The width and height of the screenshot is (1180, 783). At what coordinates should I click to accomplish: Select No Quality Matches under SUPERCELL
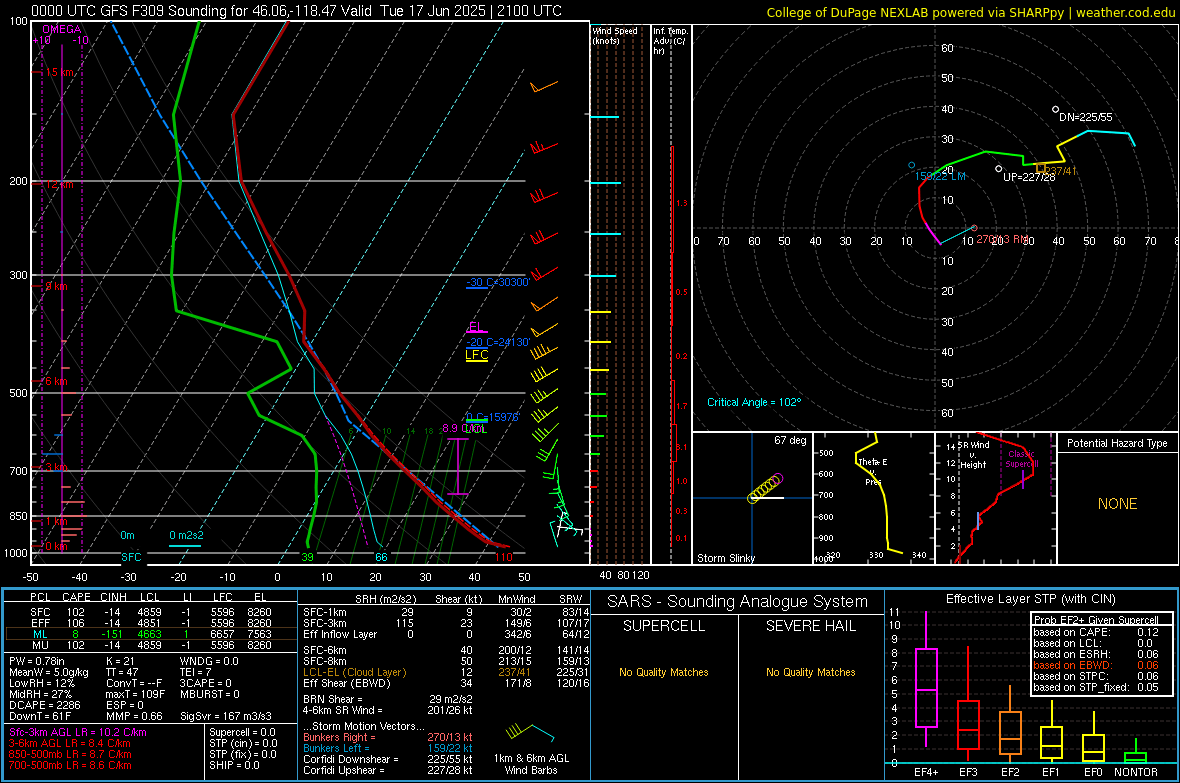(664, 672)
